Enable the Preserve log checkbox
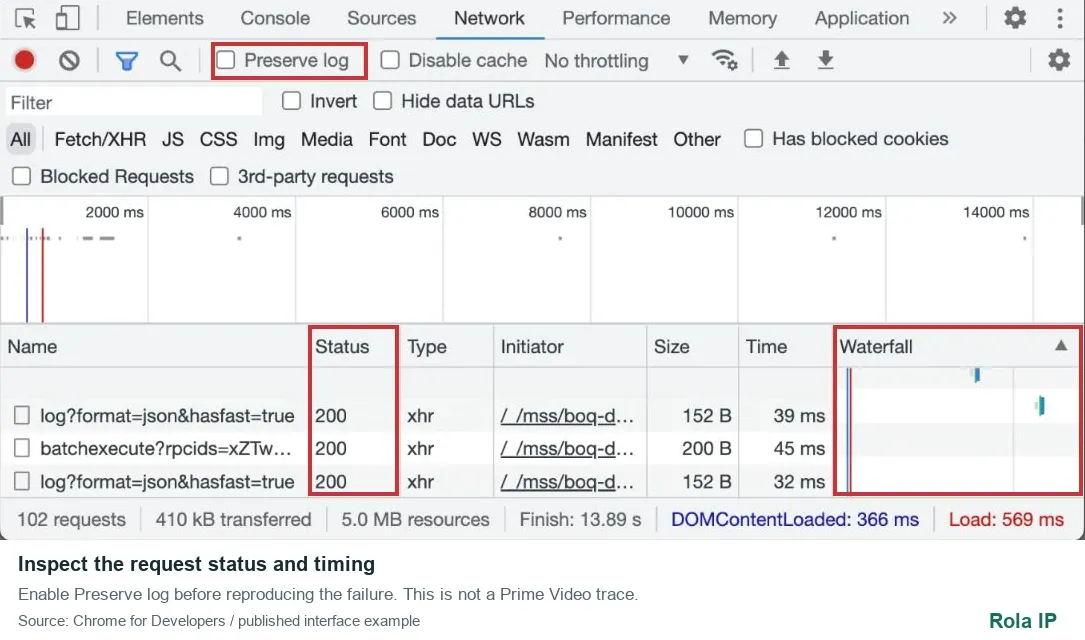The height and width of the screenshot is (640, 1085). (226, 60)
